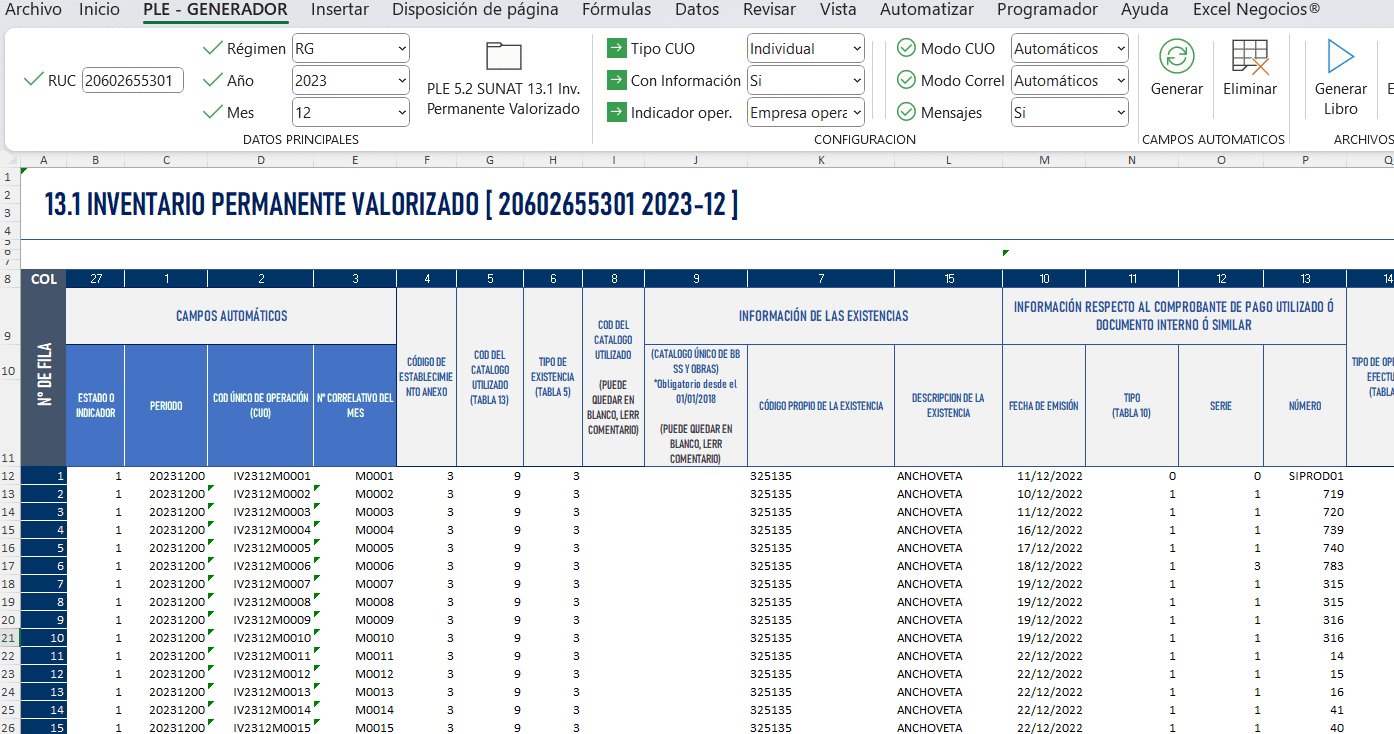Open the Programador ribbon tab
1394x734 pixels.
(1046, 10)
